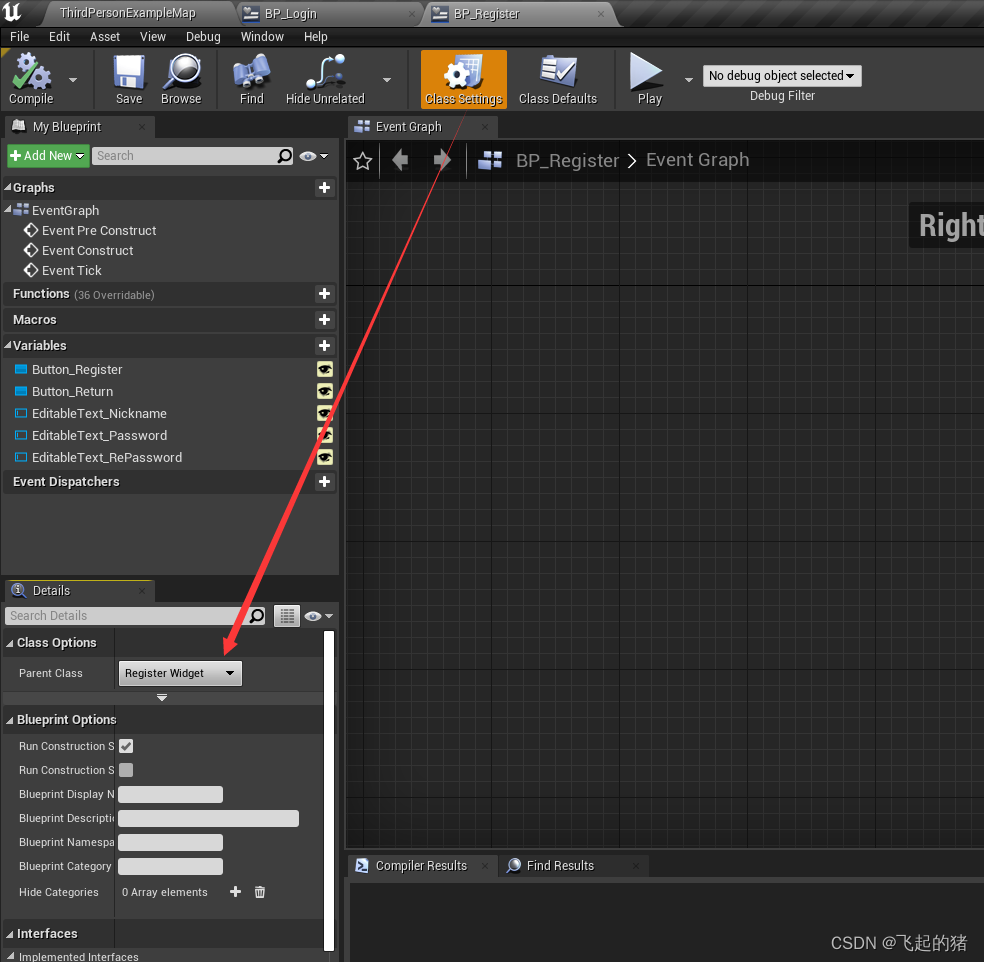Screen dimensions: 984x962
Task: Toggle the eye icon next to EditableText_Nickname
Action: 324,413
